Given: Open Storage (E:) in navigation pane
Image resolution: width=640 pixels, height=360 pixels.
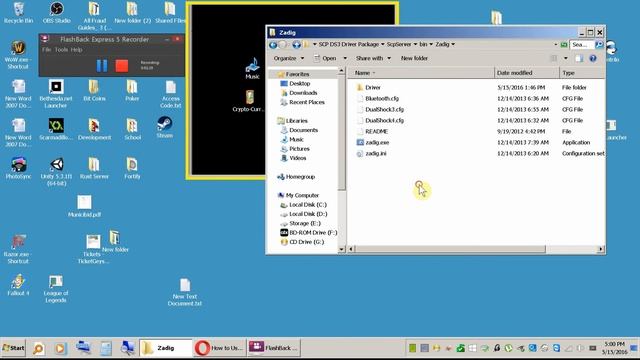Looking at the screenshot, I should tap(300, 223).
